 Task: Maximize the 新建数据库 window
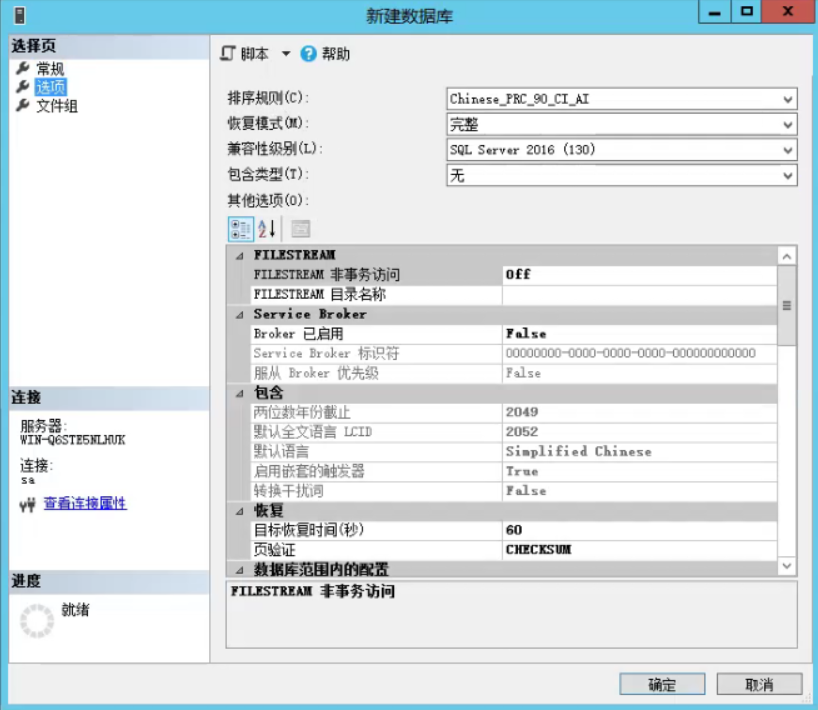(x=747, y=12)
